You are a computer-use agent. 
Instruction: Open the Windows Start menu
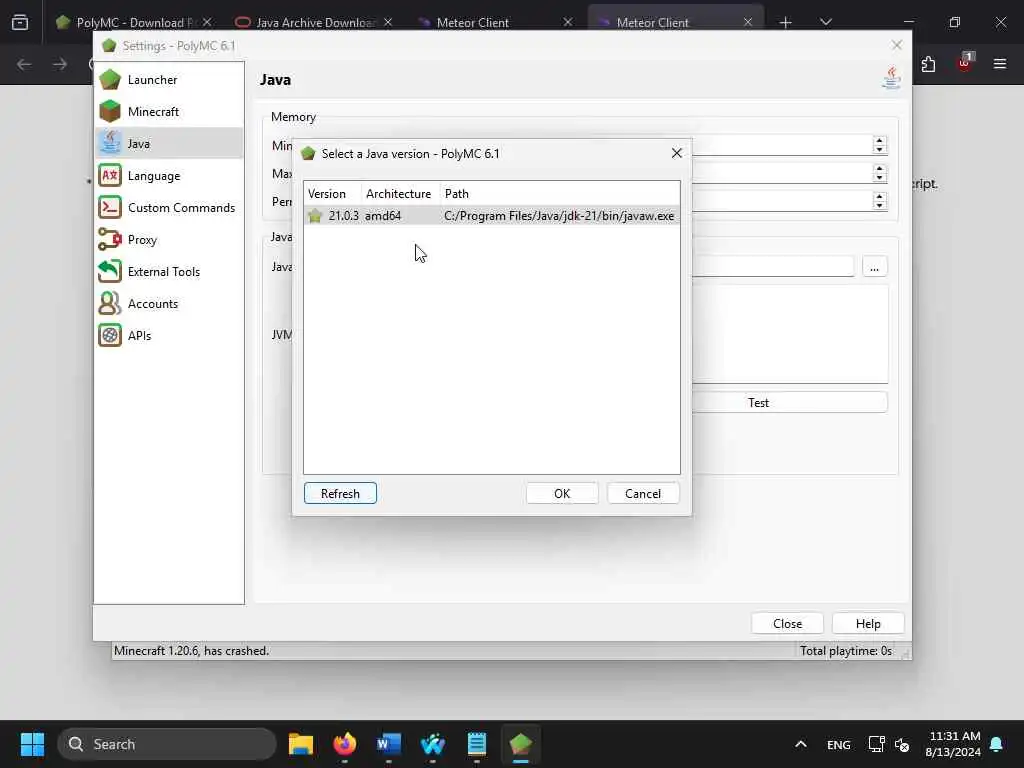coord(32,744)
